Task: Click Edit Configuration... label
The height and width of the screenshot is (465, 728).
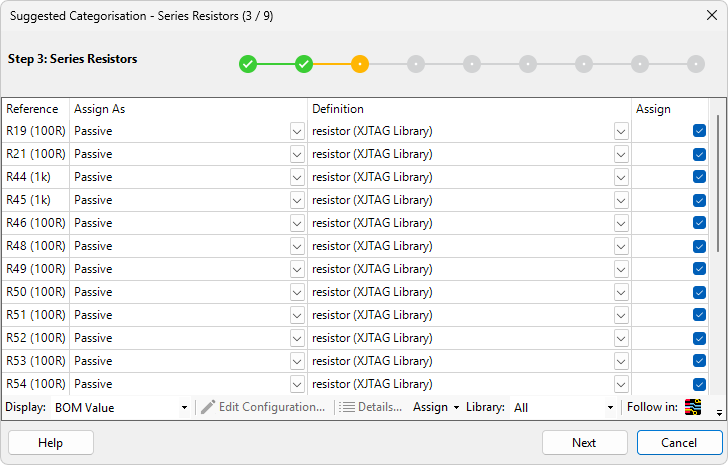Action: tap(272, 407)
